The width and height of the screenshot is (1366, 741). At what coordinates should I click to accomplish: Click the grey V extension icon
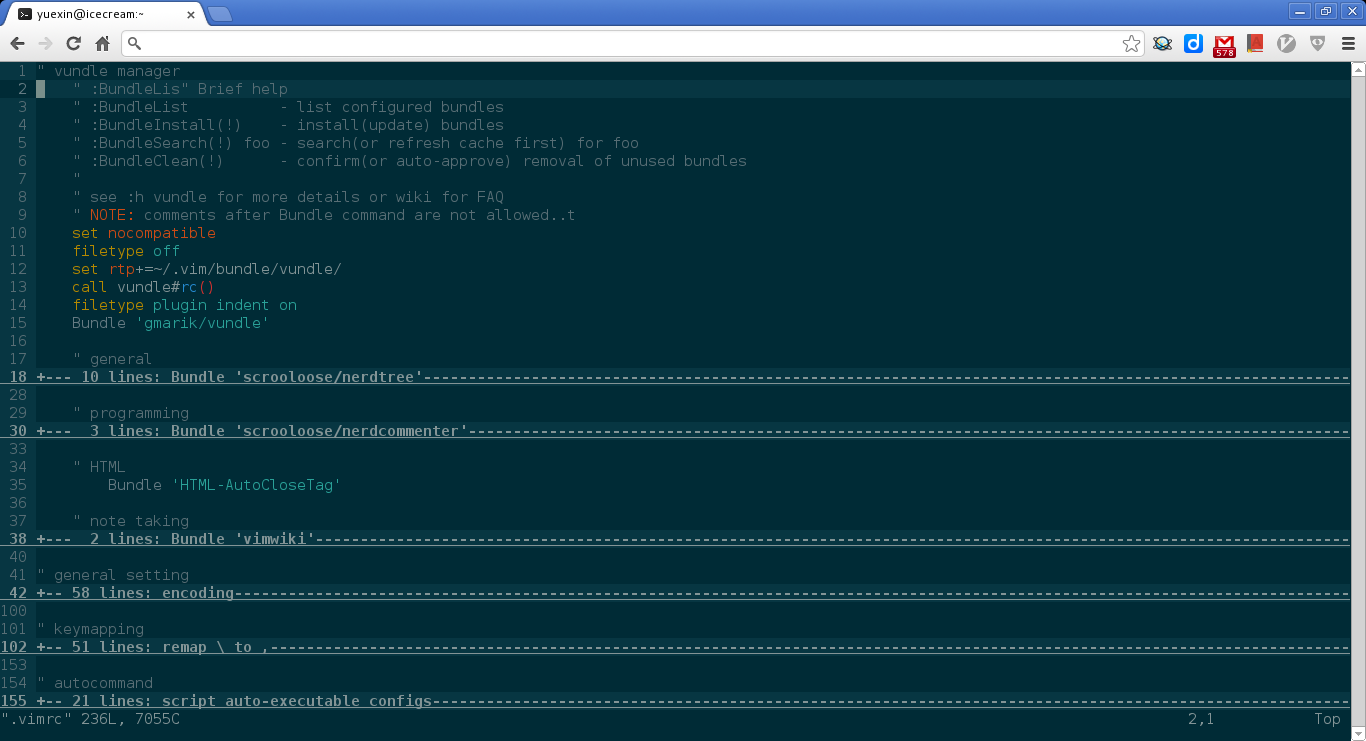[x=1287, y=43]
